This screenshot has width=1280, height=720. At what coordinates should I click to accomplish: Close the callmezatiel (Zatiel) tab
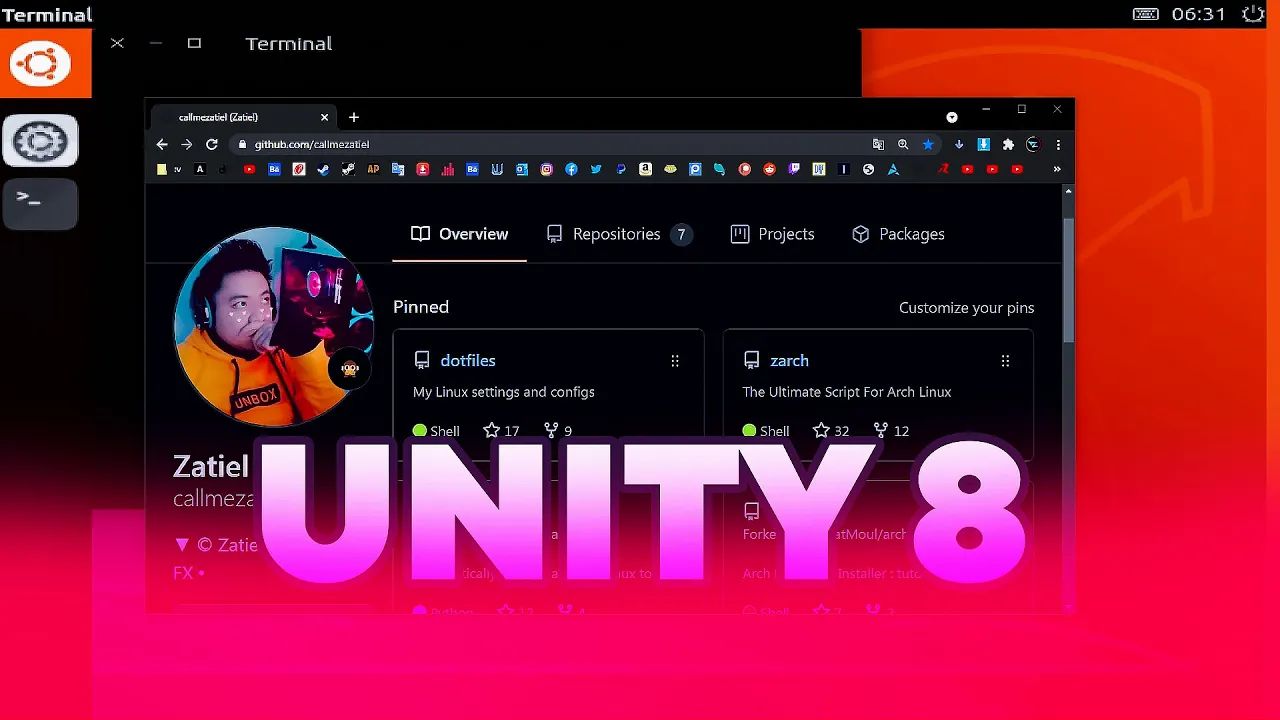click(324, 117)
